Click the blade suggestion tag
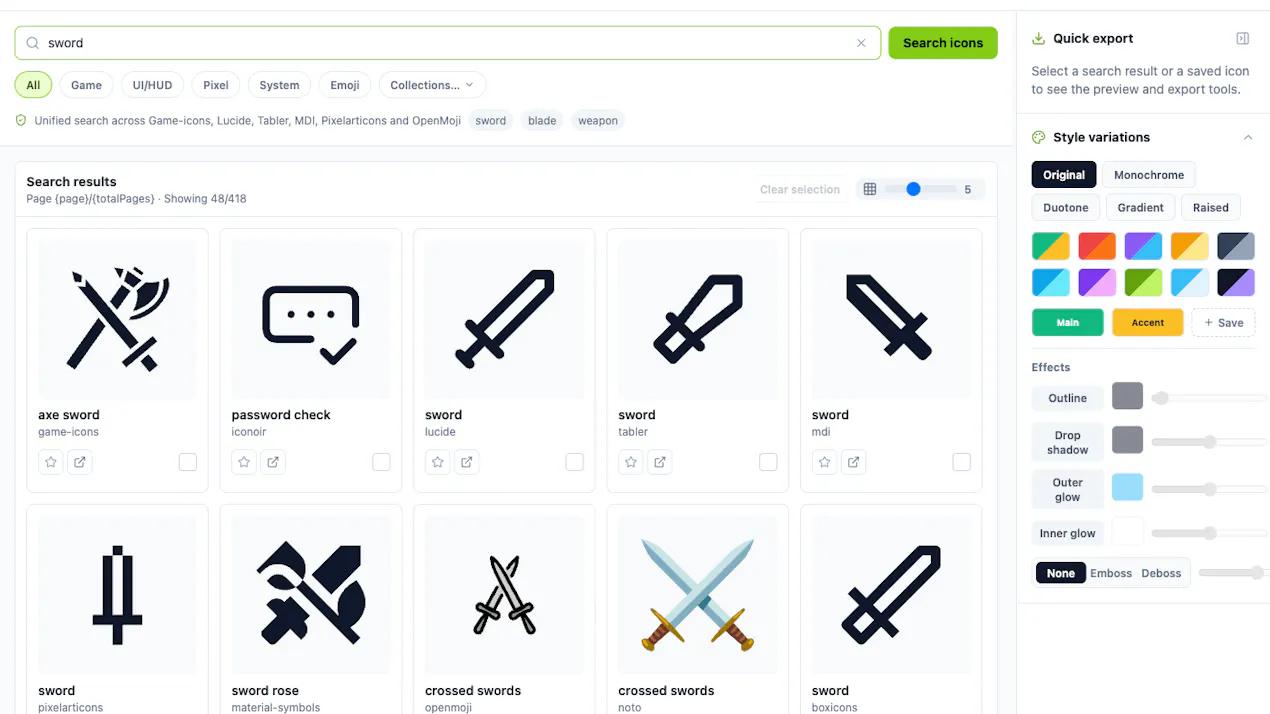This screenshot has width=1270, height=714. (542, 121)
